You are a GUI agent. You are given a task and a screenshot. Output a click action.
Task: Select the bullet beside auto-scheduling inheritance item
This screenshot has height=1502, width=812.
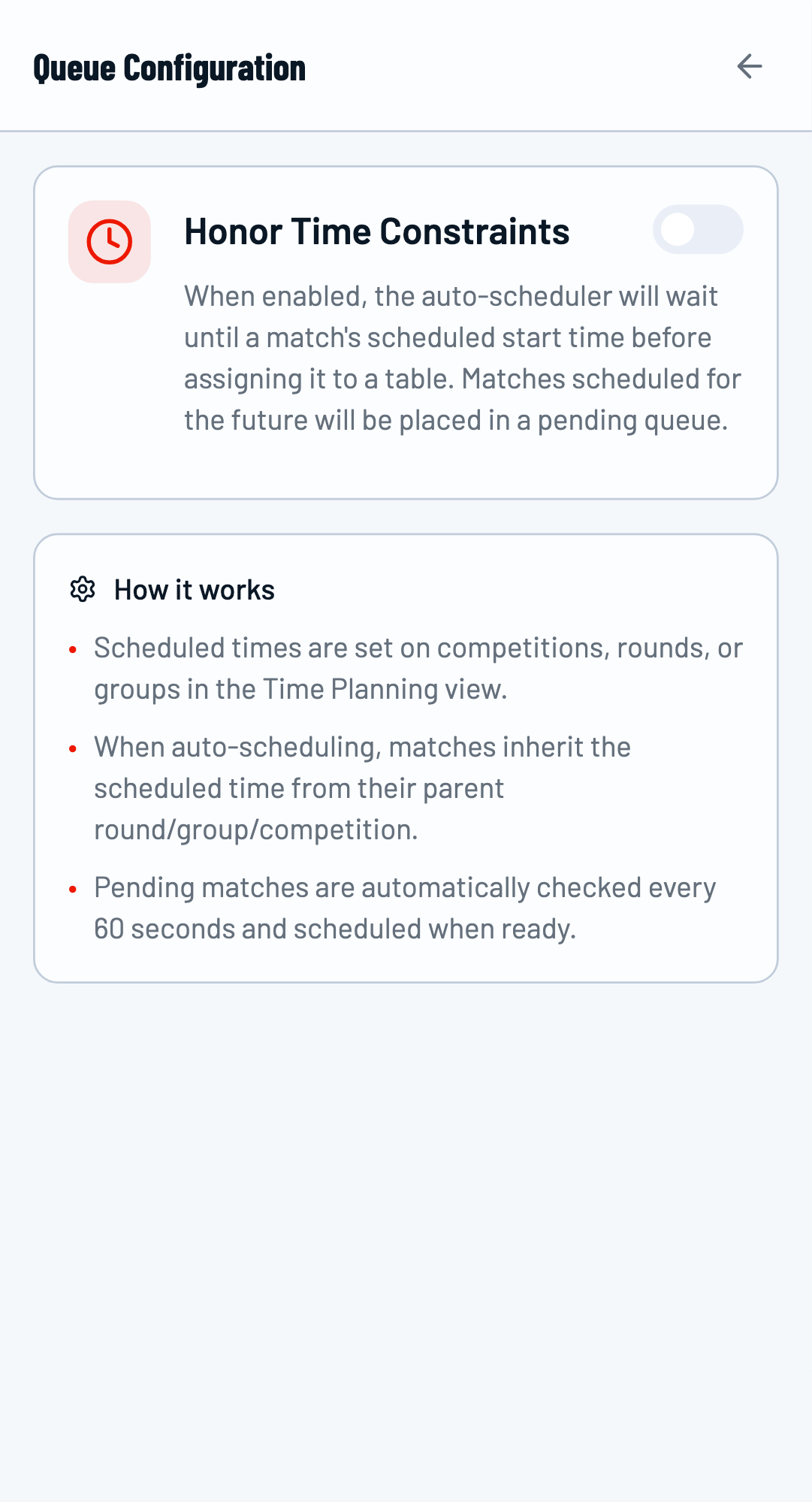[73, 748]
